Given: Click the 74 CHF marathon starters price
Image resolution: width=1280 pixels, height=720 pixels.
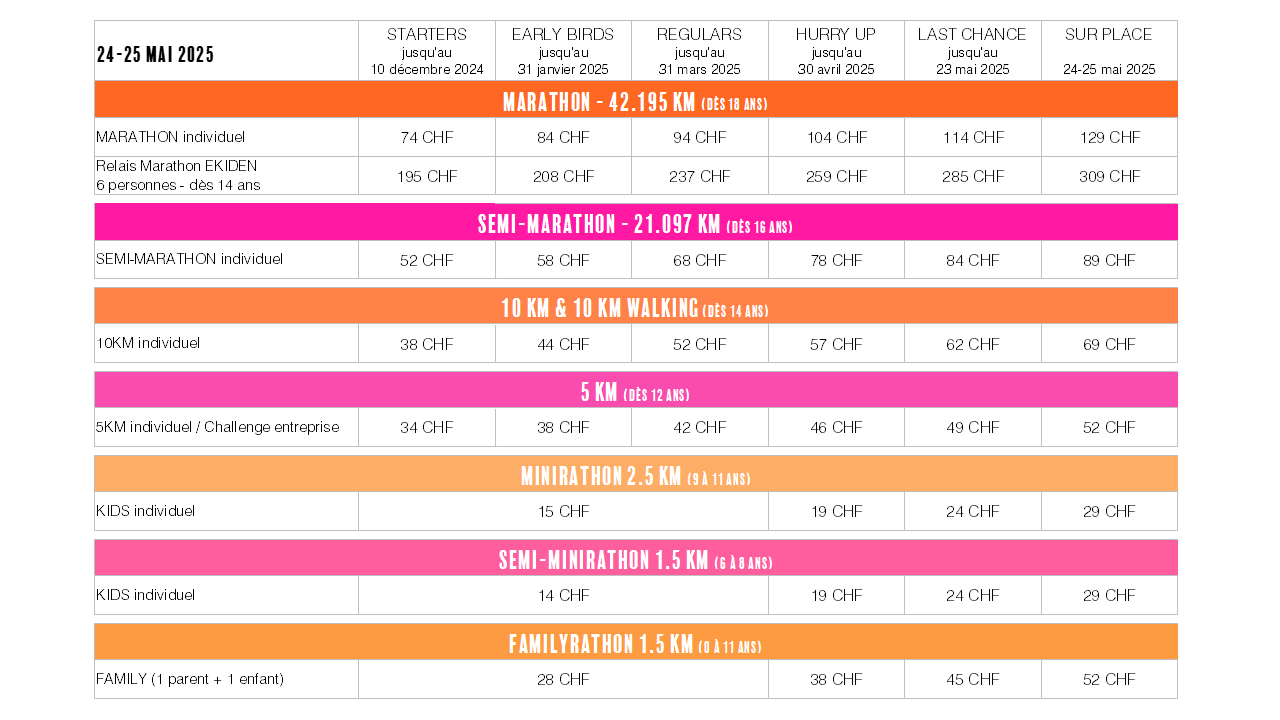Looking at the screenshot, I should (427, 138).
